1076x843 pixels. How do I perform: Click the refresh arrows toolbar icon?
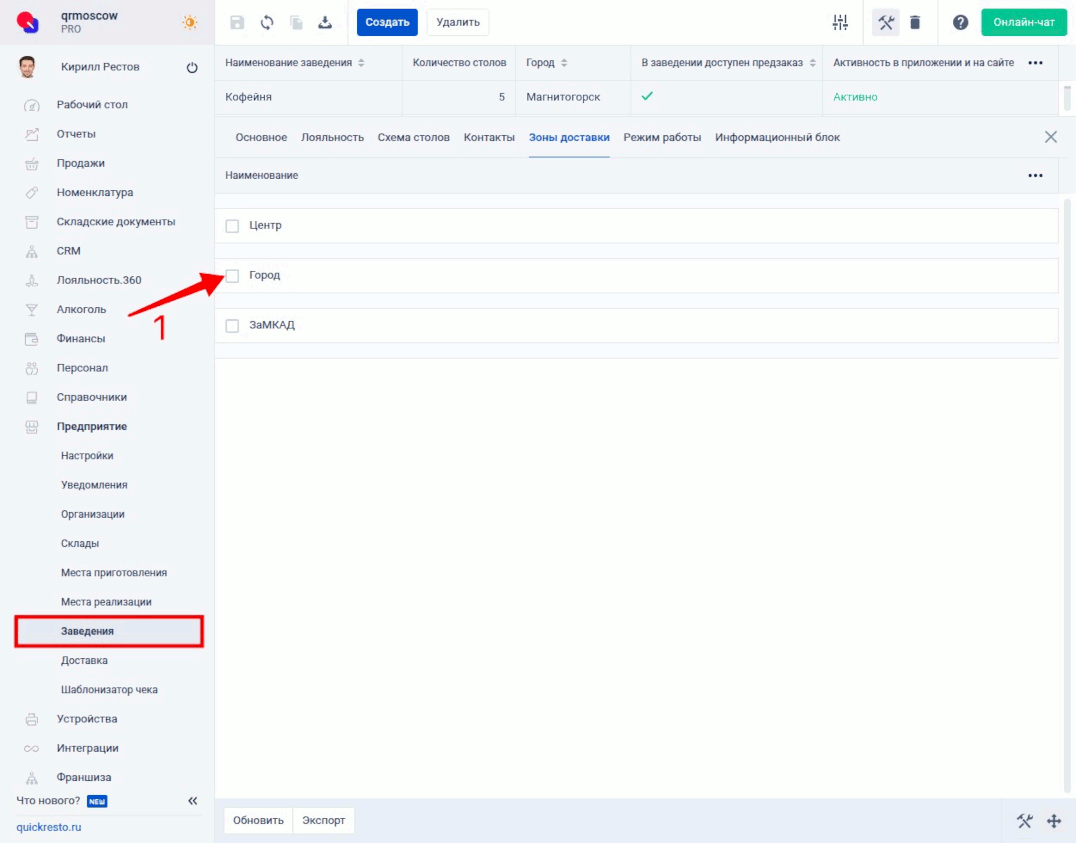click(x=267, y=22)
